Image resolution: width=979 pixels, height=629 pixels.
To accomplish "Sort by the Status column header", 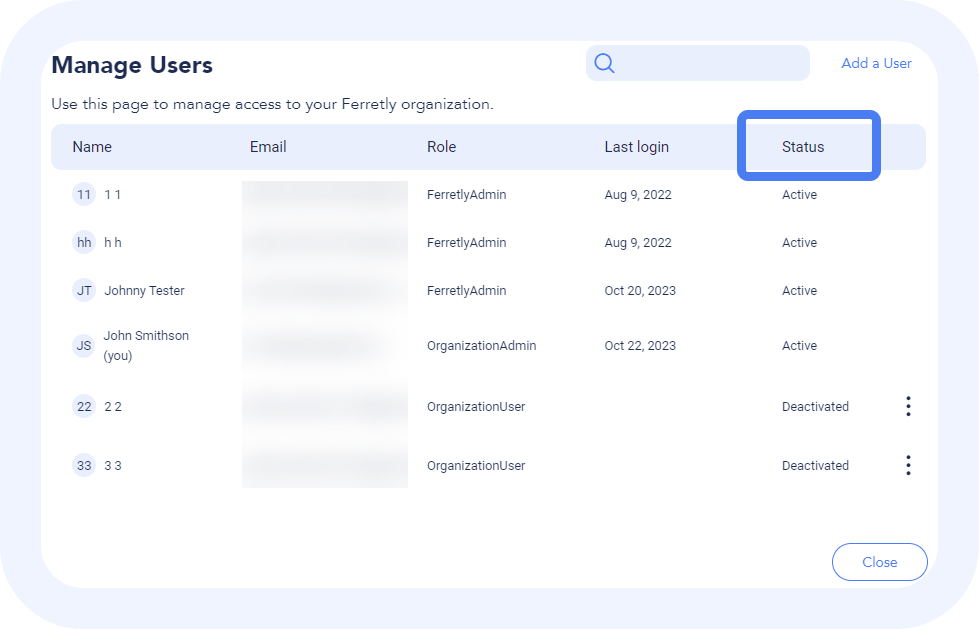I will coord(803,147).
